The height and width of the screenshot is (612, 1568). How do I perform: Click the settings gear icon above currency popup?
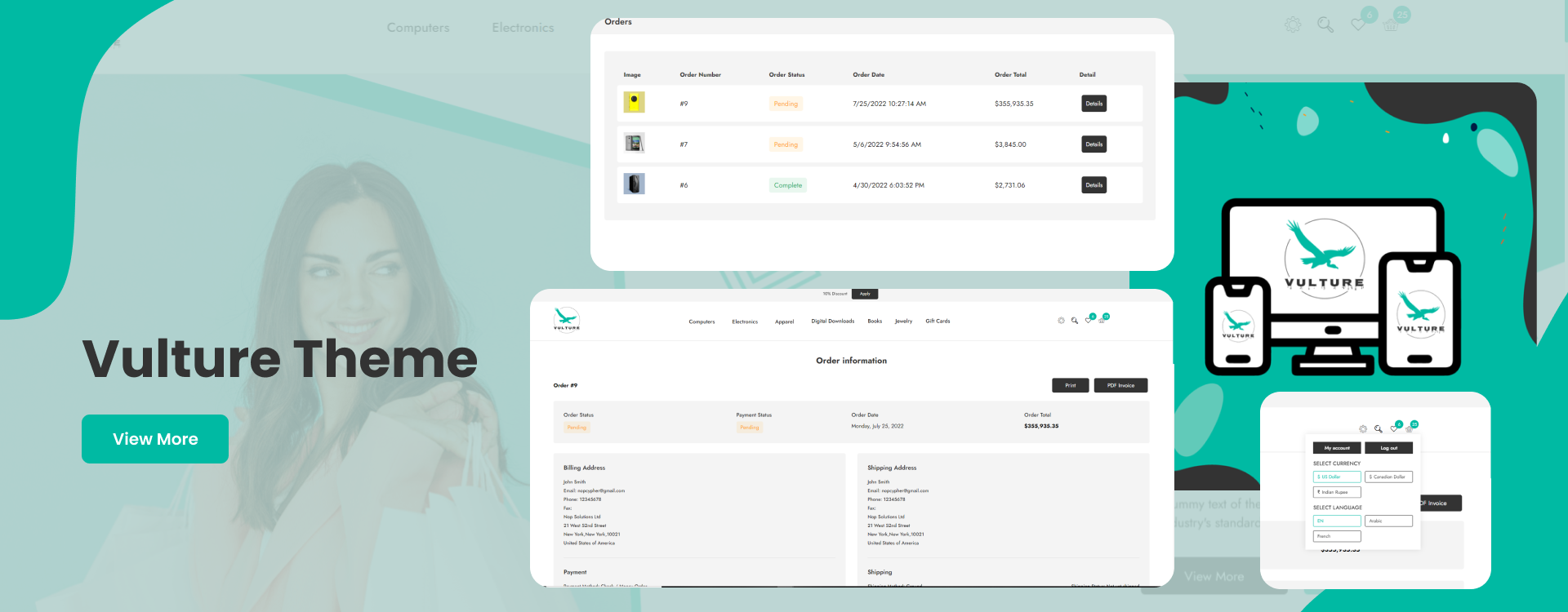tap(1363, 428)
